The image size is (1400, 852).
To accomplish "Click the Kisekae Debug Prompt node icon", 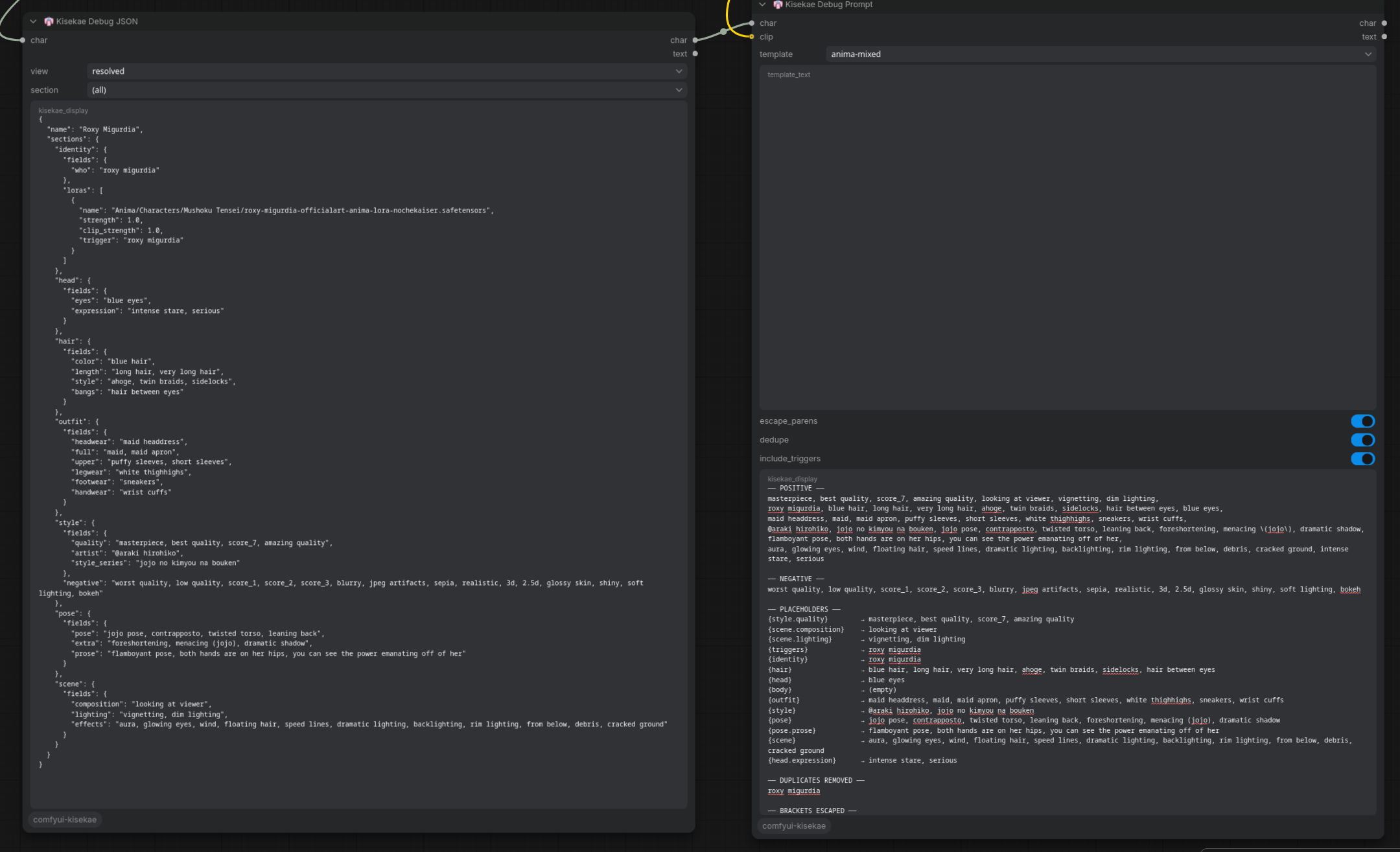I will tap(778, 5).
